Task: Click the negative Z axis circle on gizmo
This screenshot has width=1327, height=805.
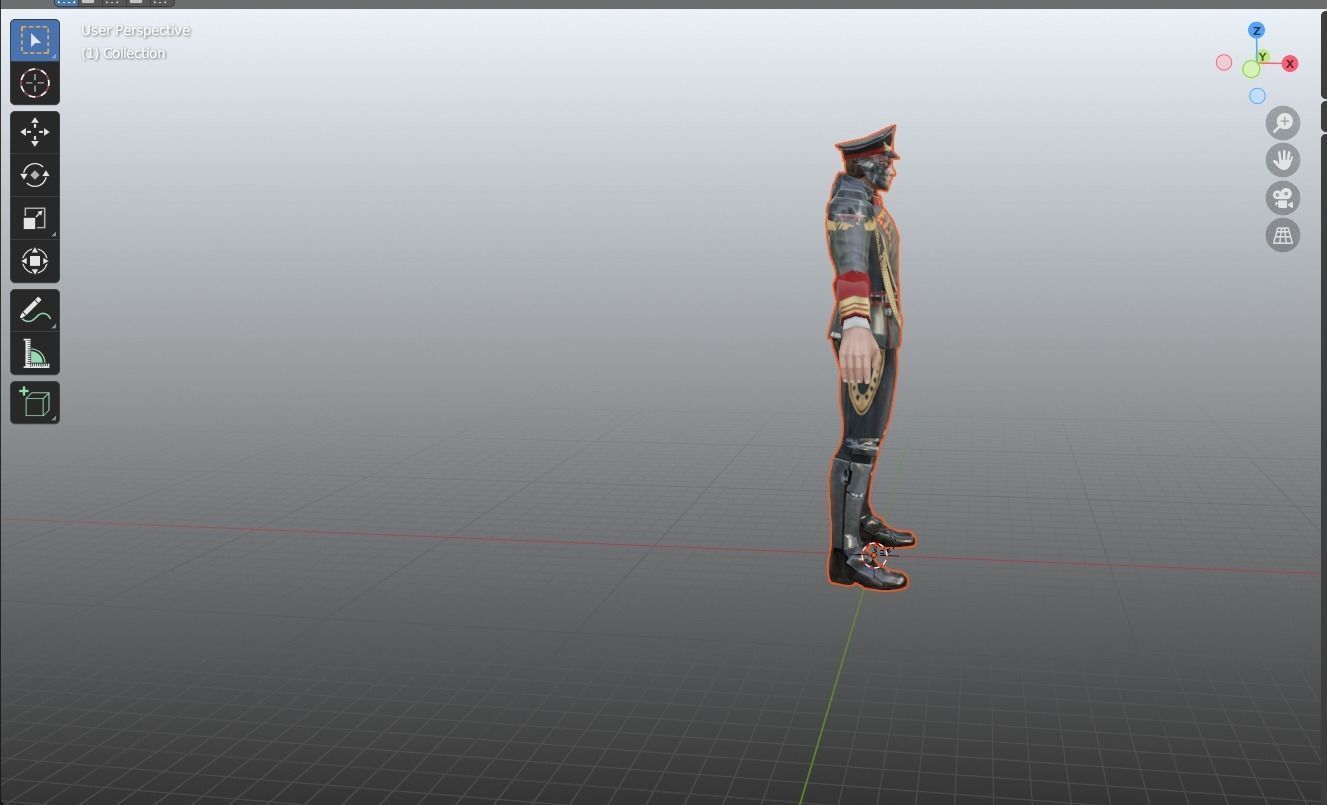Action: coord(1257,96)
